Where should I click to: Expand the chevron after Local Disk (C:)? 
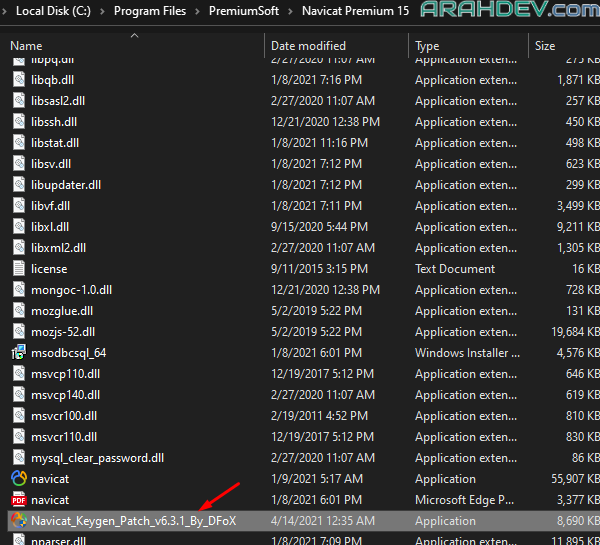click(103, 11)
